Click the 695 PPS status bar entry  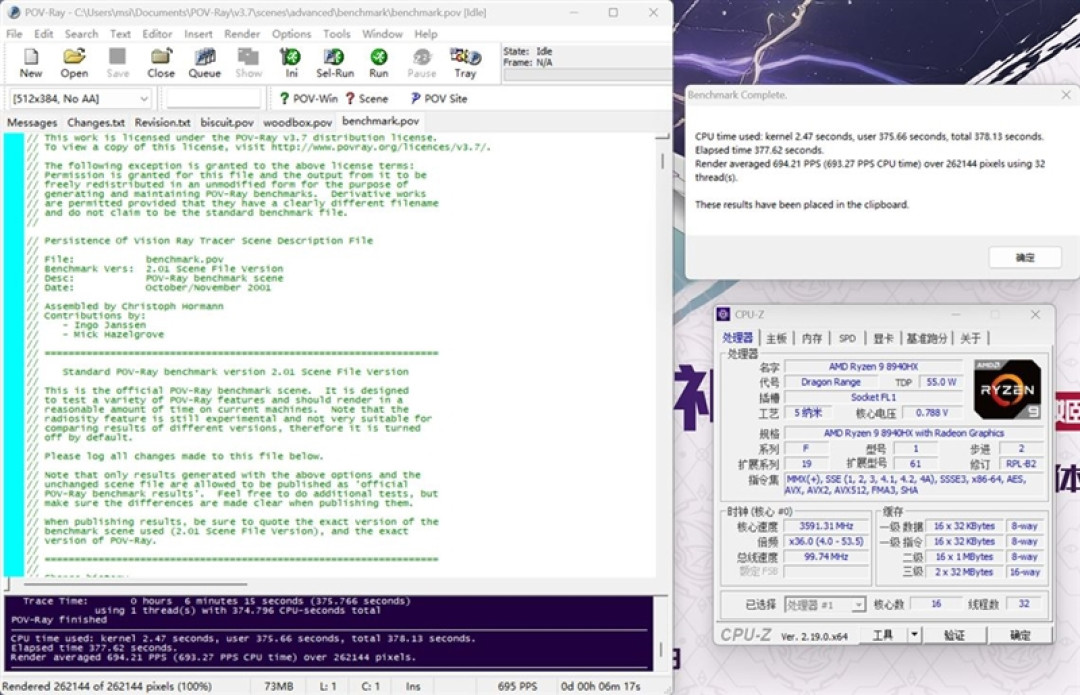point(517,686)
